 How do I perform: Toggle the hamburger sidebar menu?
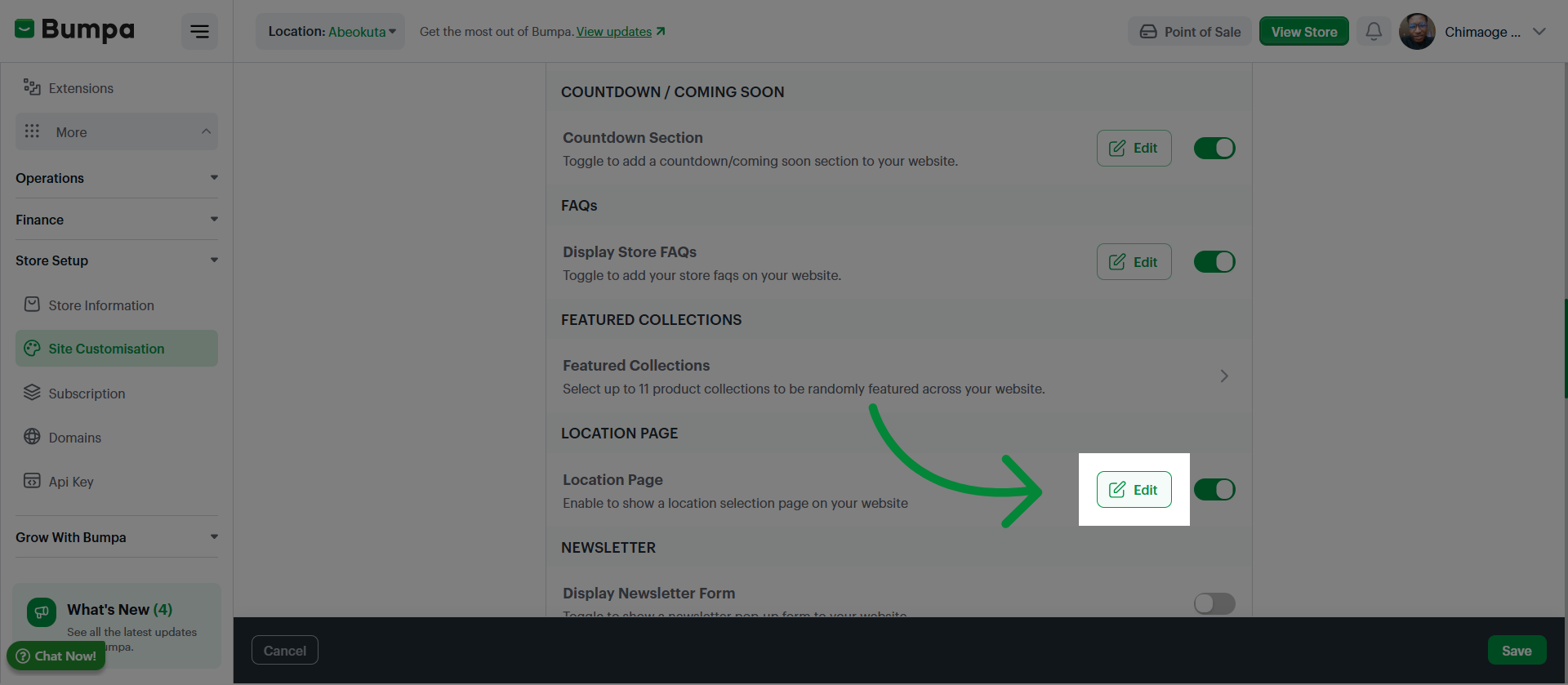click(199, 32)
